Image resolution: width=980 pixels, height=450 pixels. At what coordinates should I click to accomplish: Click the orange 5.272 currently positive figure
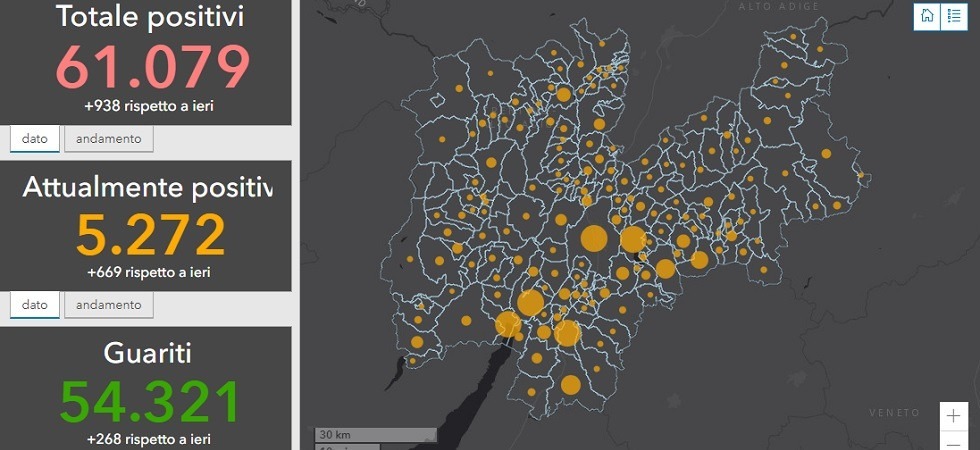click(x=151, y=235)
